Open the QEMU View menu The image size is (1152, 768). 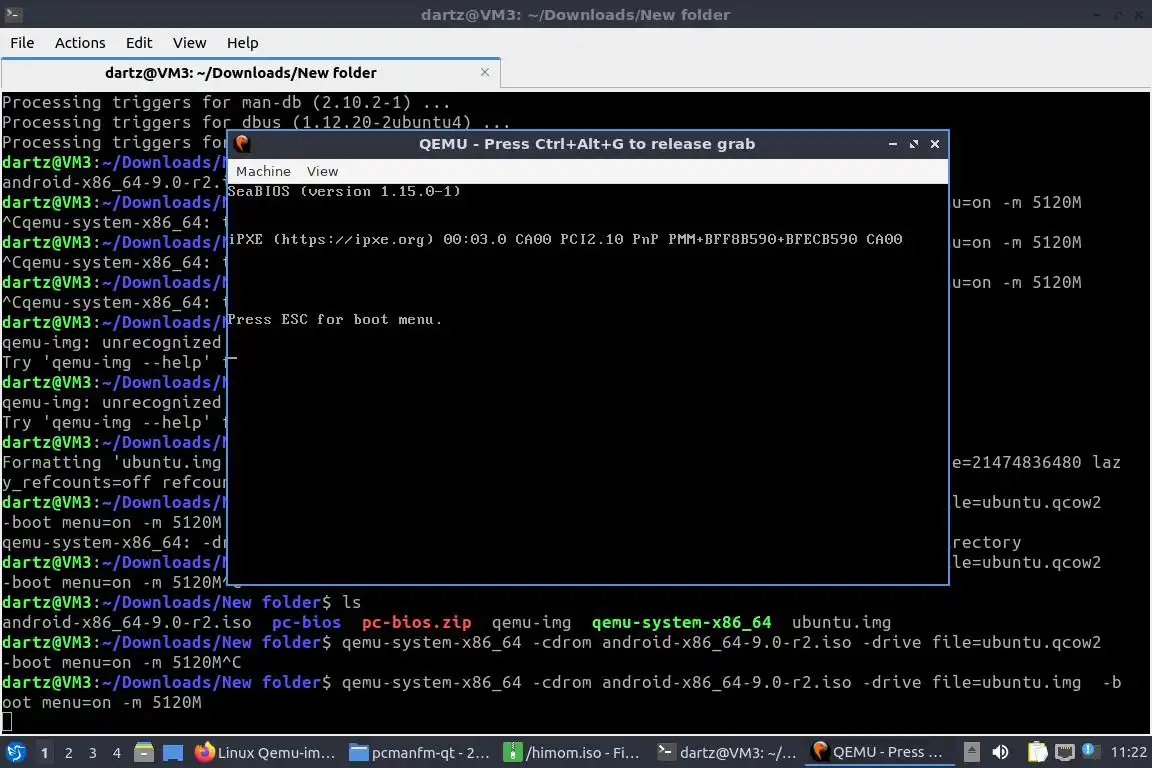[x=323, y=171]
